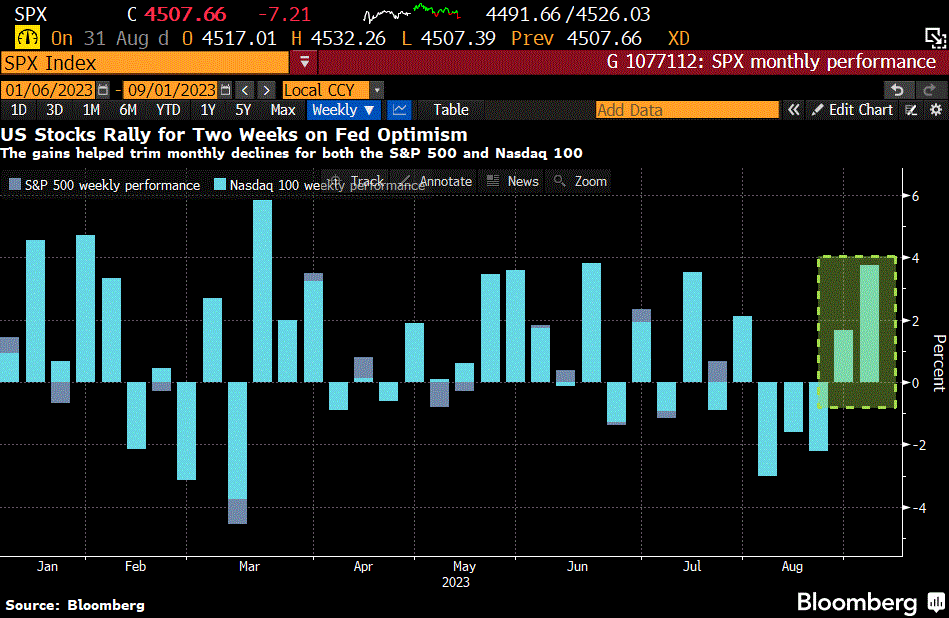This screenshot has width=949, height=618.
Task: Click the Annotate toolbar button
Action: click(x=436, y=181)
